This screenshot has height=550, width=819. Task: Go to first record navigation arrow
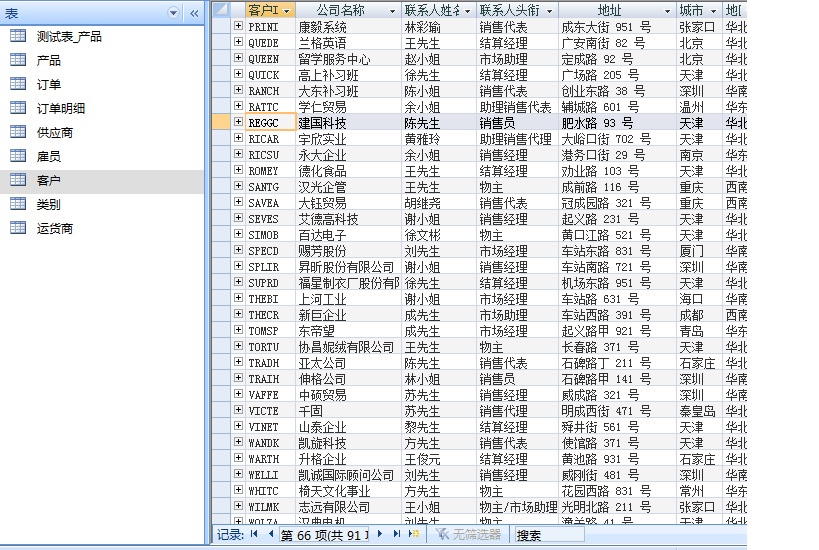pyautogui.click(x=254, y=535)
